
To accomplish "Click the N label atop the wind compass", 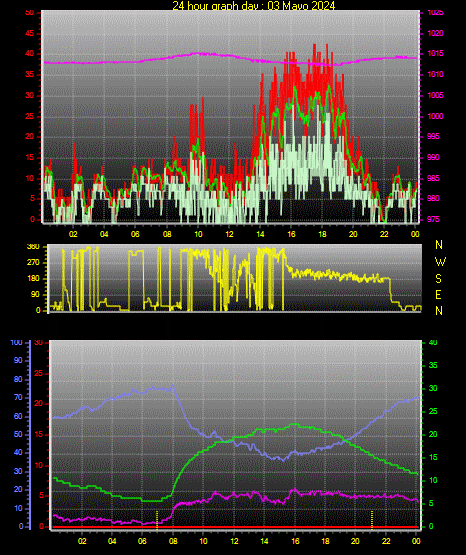I will tap(439, 245).
